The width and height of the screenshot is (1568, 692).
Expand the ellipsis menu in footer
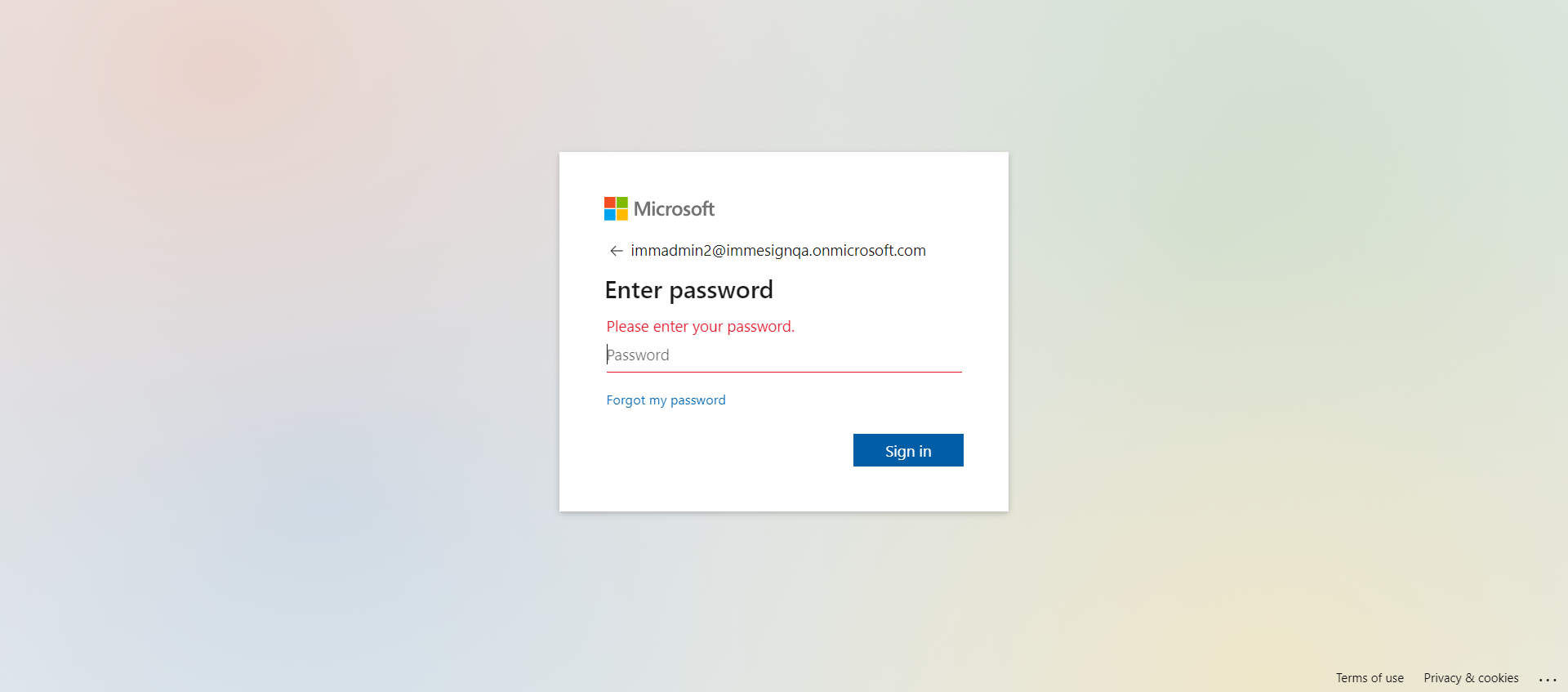[x=1548, y=679]
